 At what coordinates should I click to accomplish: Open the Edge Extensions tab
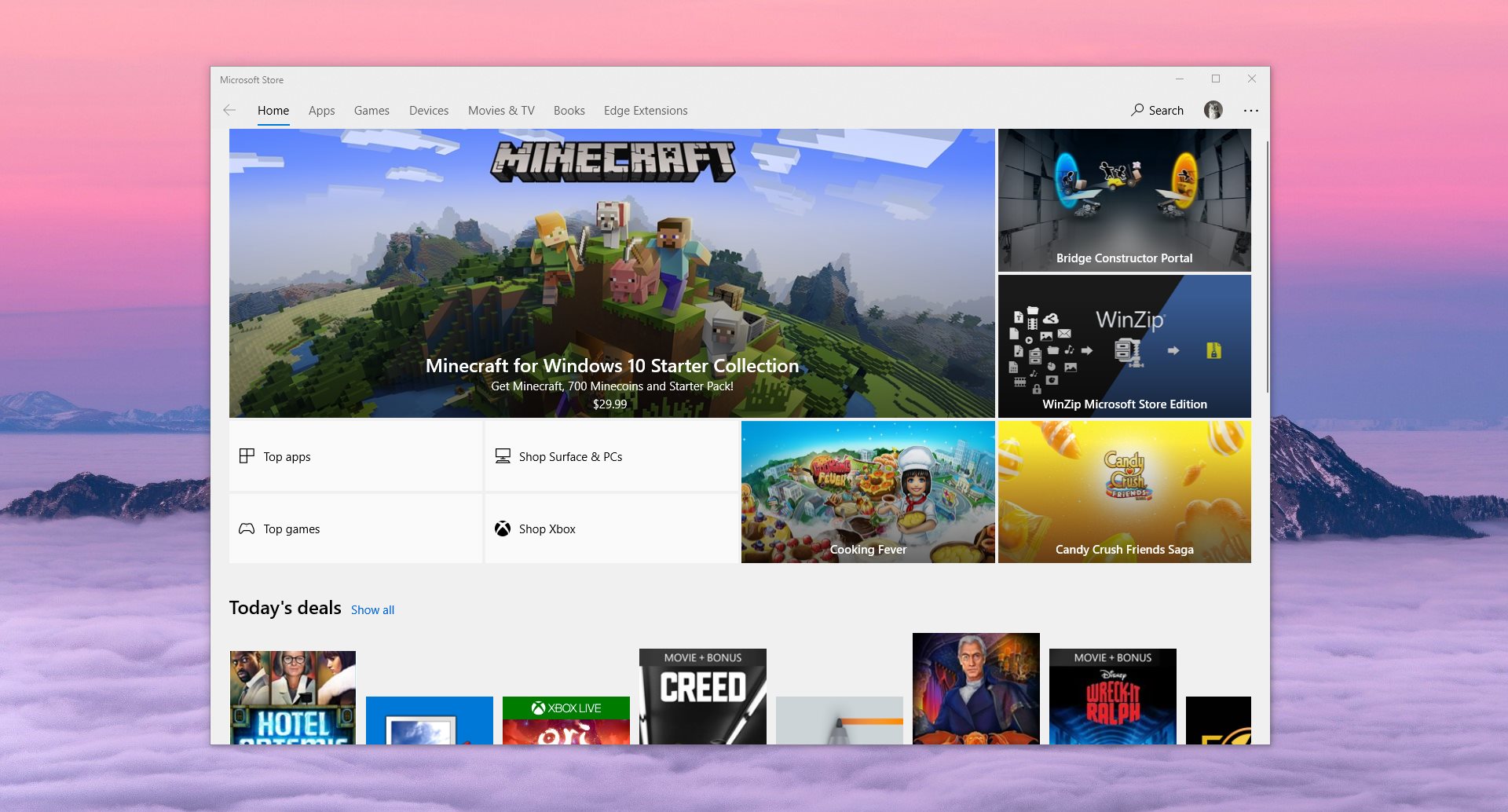(x=646, y=111)
